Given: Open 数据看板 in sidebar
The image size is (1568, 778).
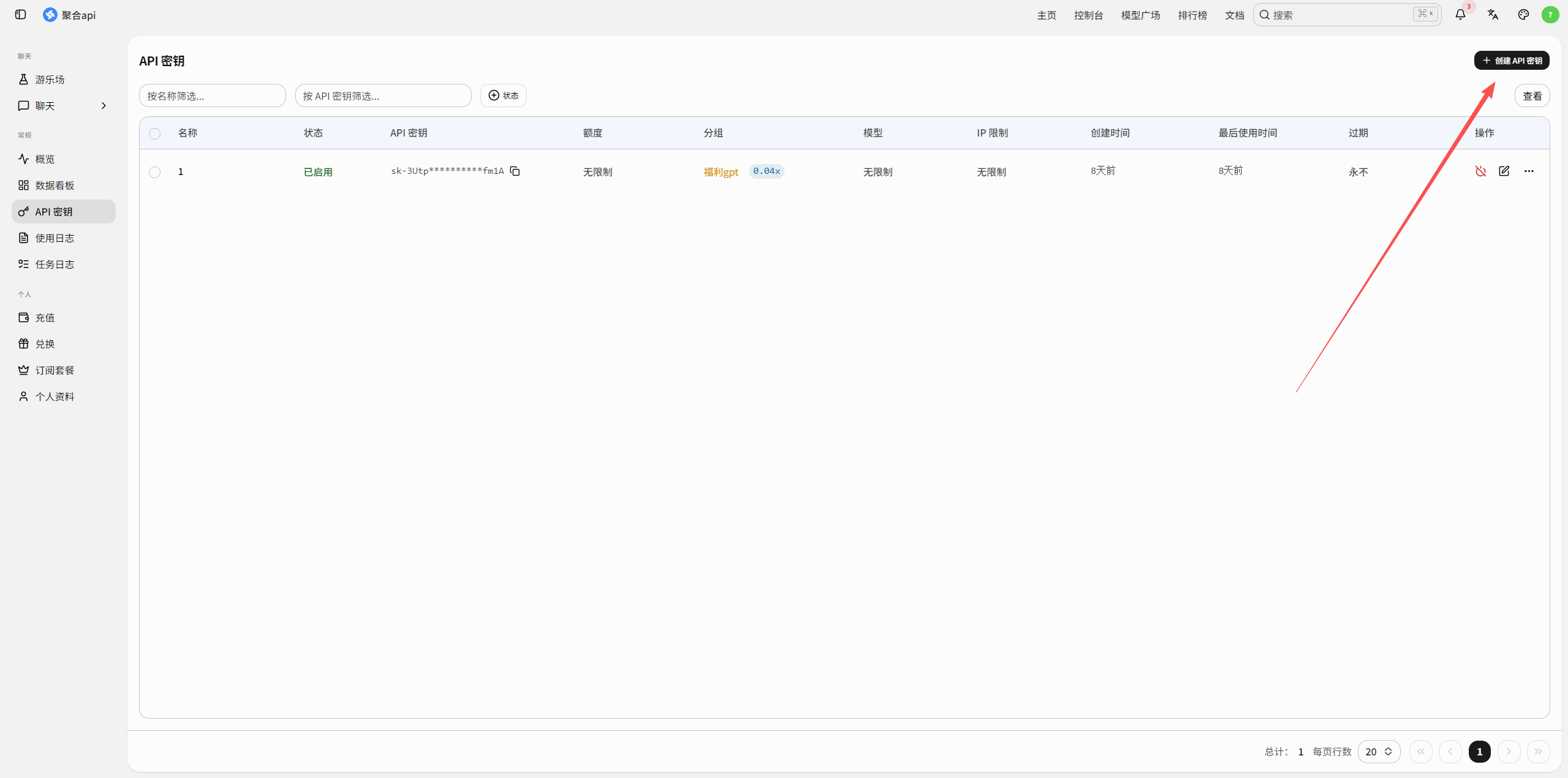Looking at the screenshot, I should (64, 185).
